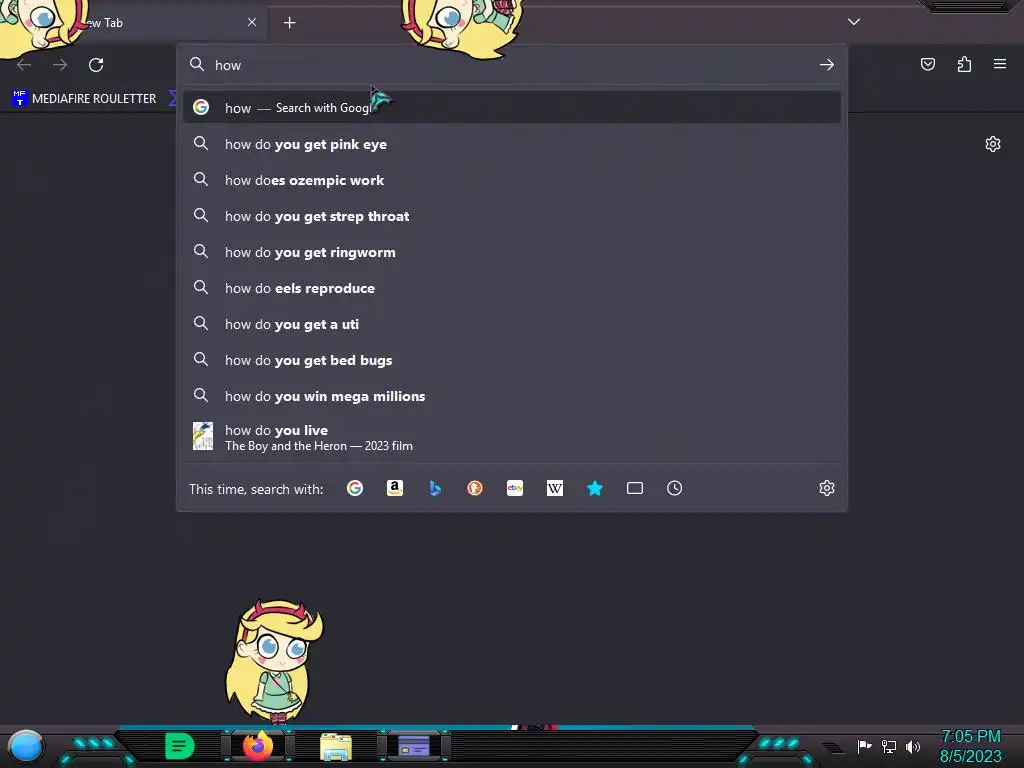Click the address bar containing "how"

coord(512,65)
